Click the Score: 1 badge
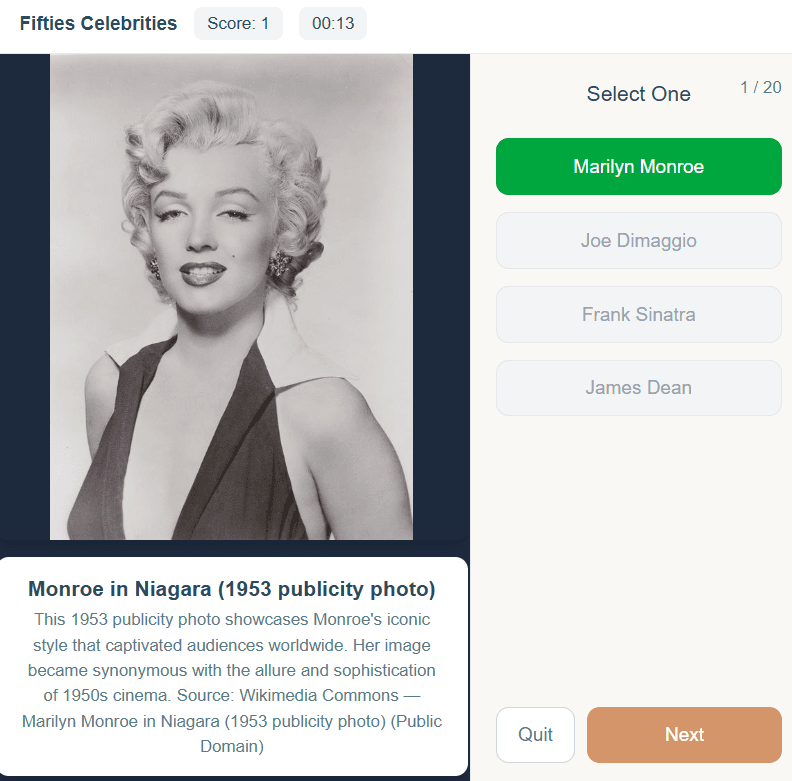792x781 pixels. pos(238,23)
